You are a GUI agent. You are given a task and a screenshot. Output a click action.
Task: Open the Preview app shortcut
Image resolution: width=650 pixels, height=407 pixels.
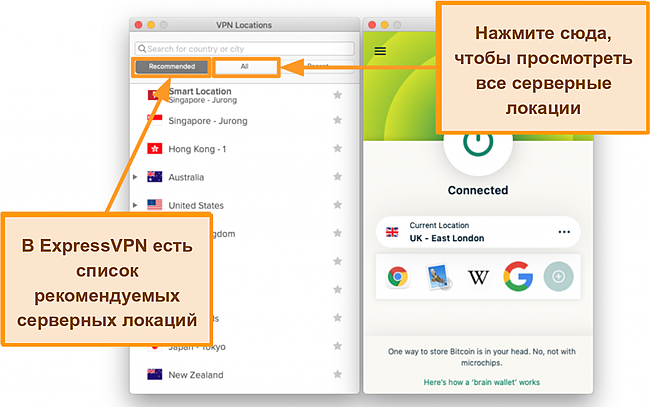[438, 276]
